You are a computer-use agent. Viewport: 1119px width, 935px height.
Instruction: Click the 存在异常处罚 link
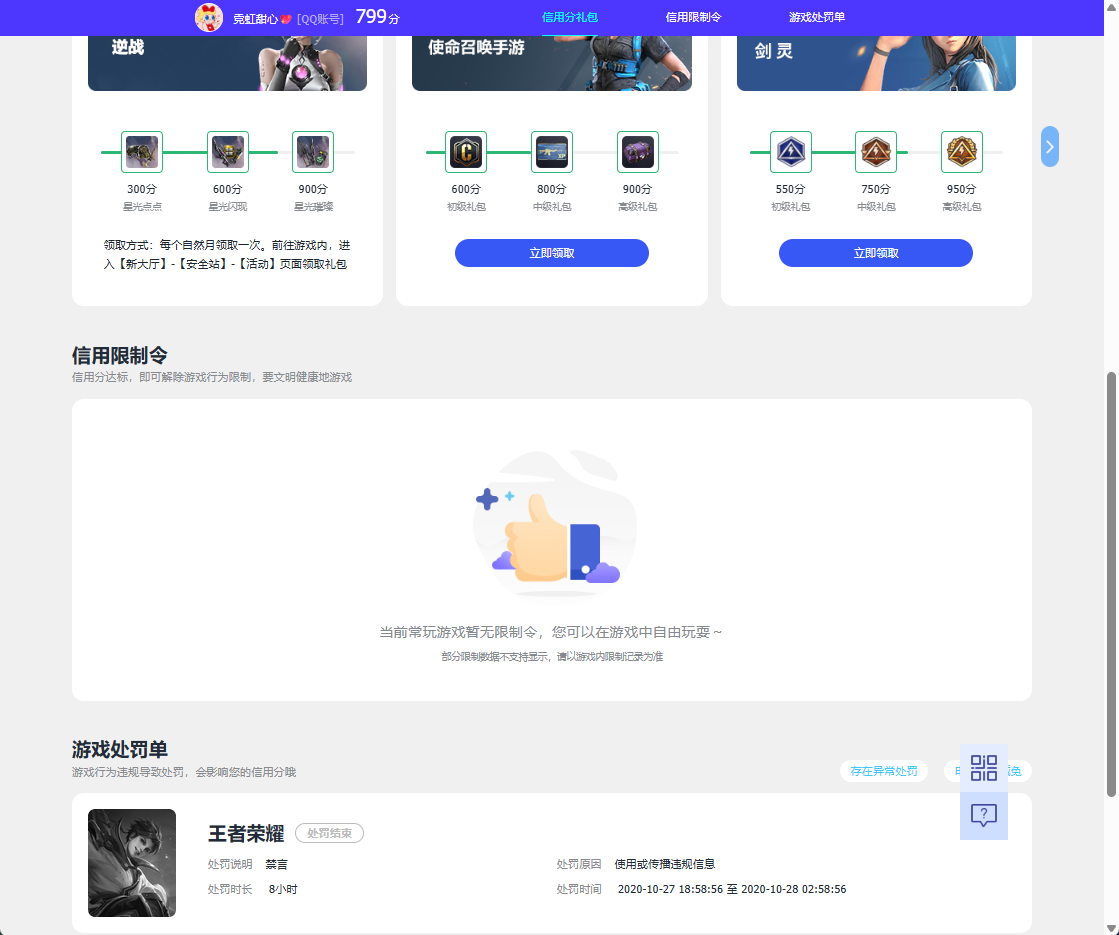tap(883, 771)
